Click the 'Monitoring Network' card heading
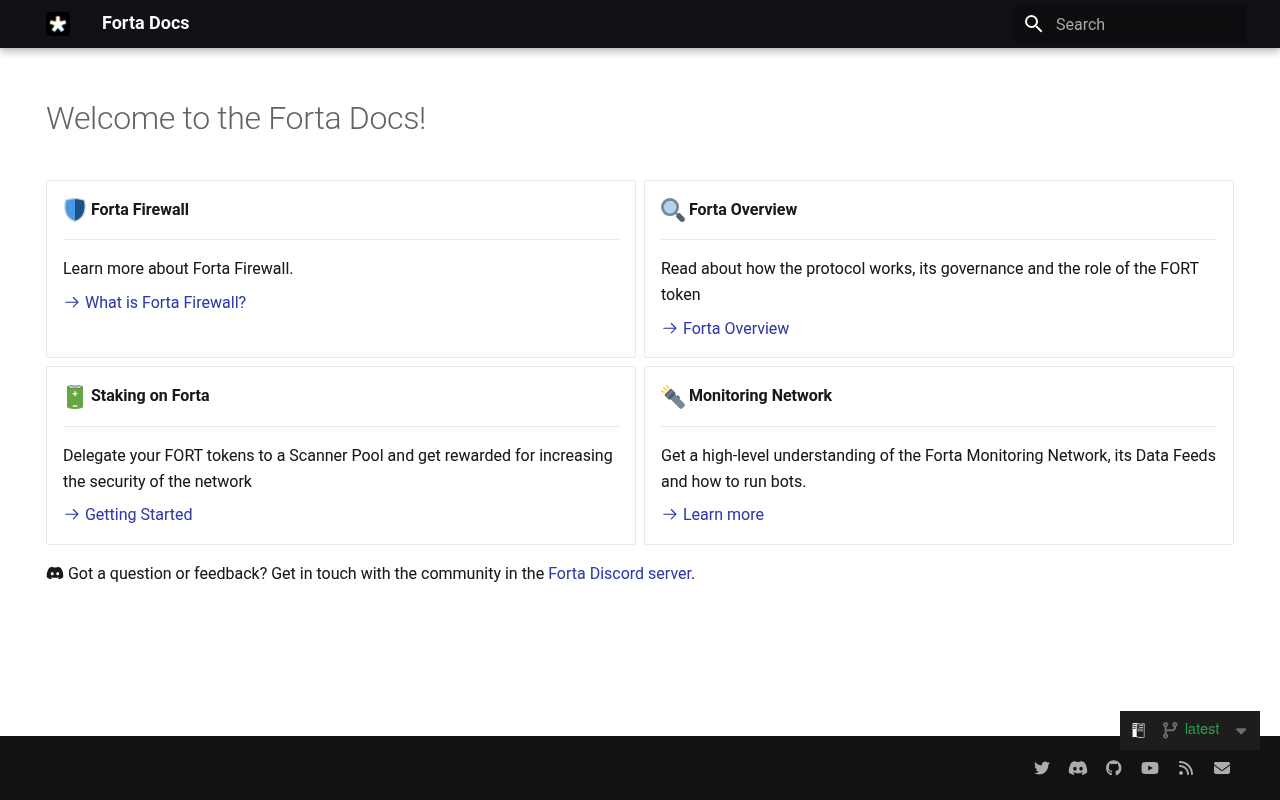Viewport: 1280px width, 800px height. (760, 395)
